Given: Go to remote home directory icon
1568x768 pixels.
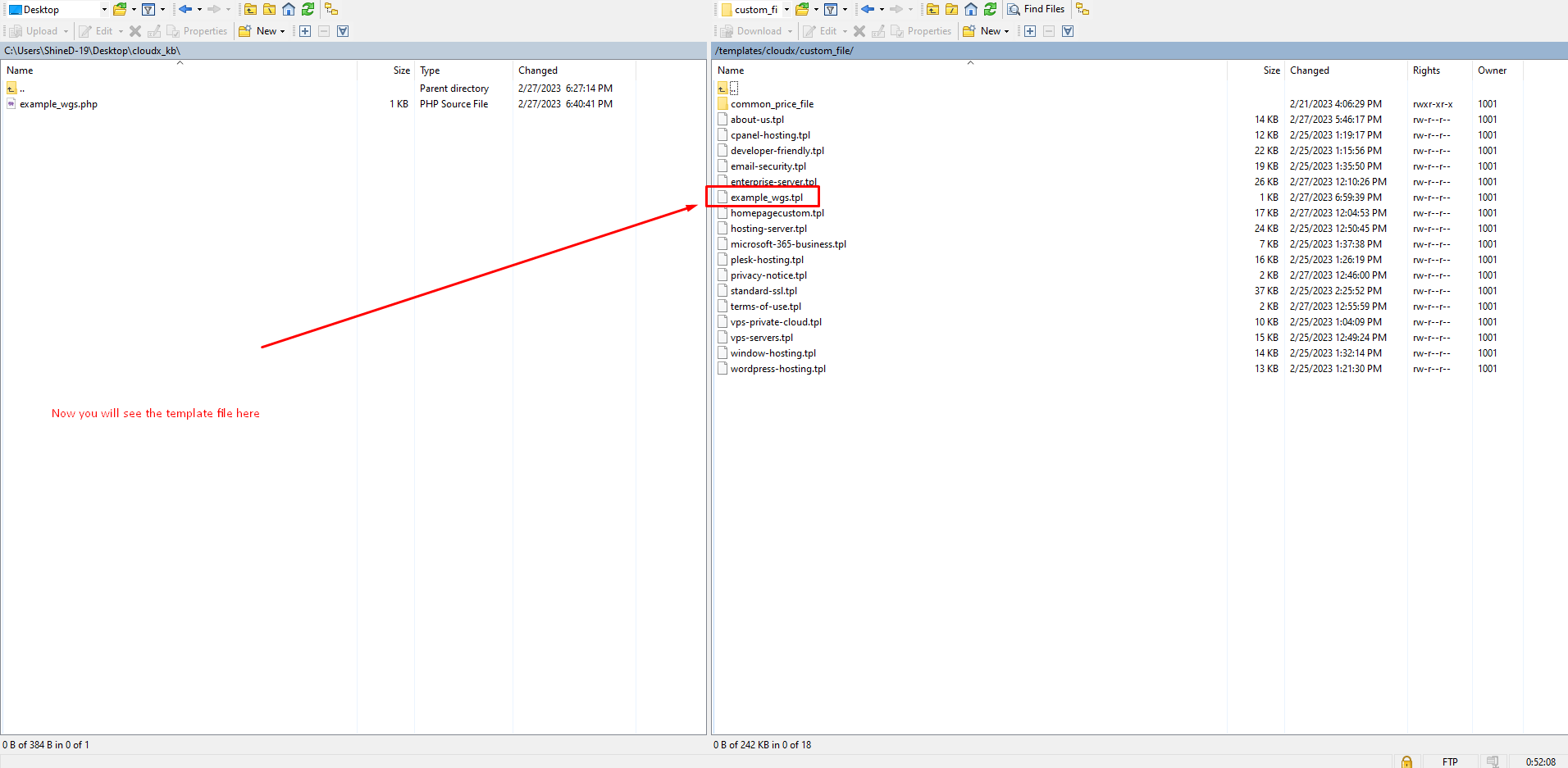Looking at the screenshot, I should [971, 9].
